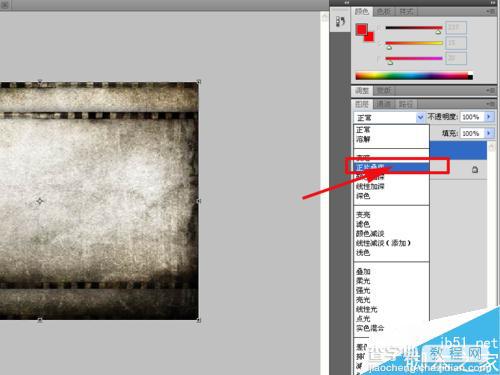The image size is (500, 375).
Task: Click the red foreground color swatch
Action: tap(361, 30)
